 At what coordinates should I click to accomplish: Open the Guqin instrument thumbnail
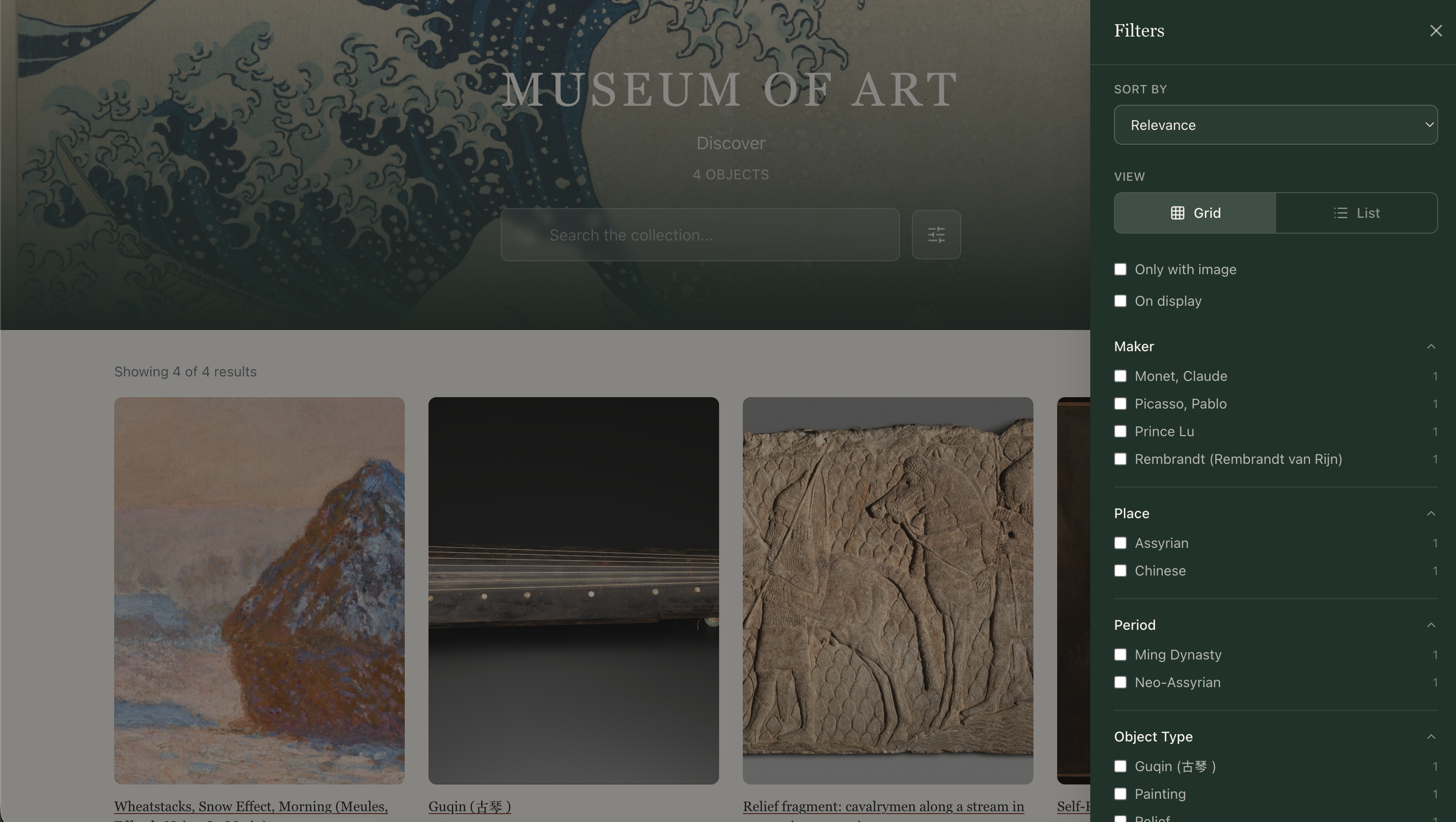[574, 590]
